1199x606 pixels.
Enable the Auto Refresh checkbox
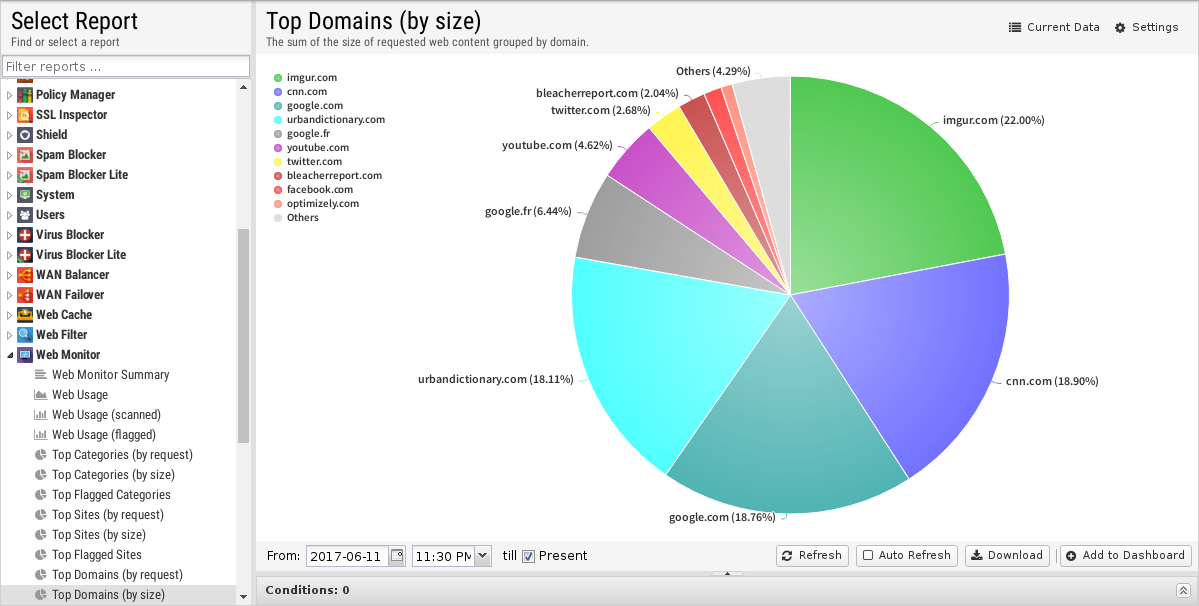868,556
